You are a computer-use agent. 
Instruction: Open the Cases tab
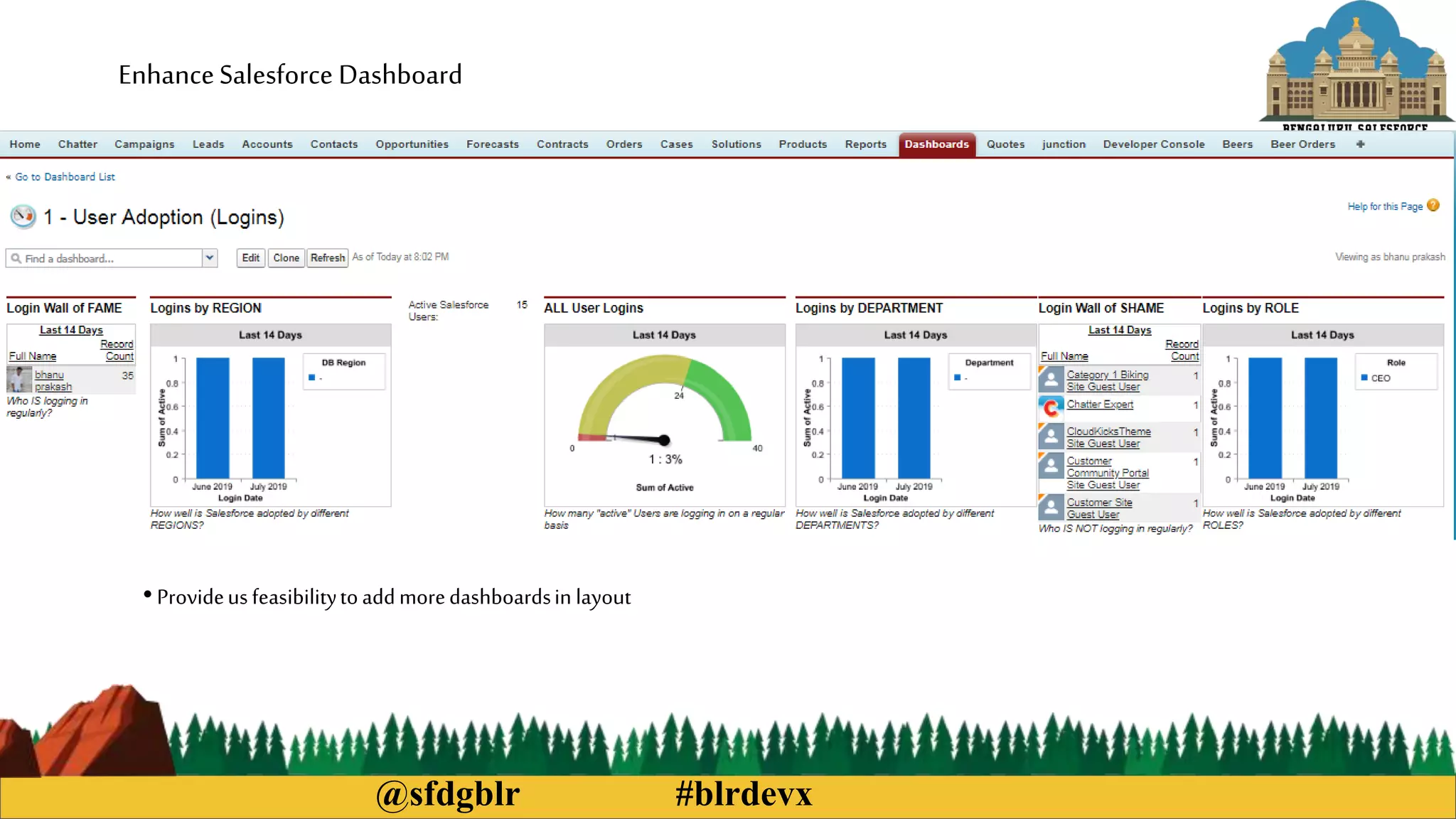tap(676, 144)
